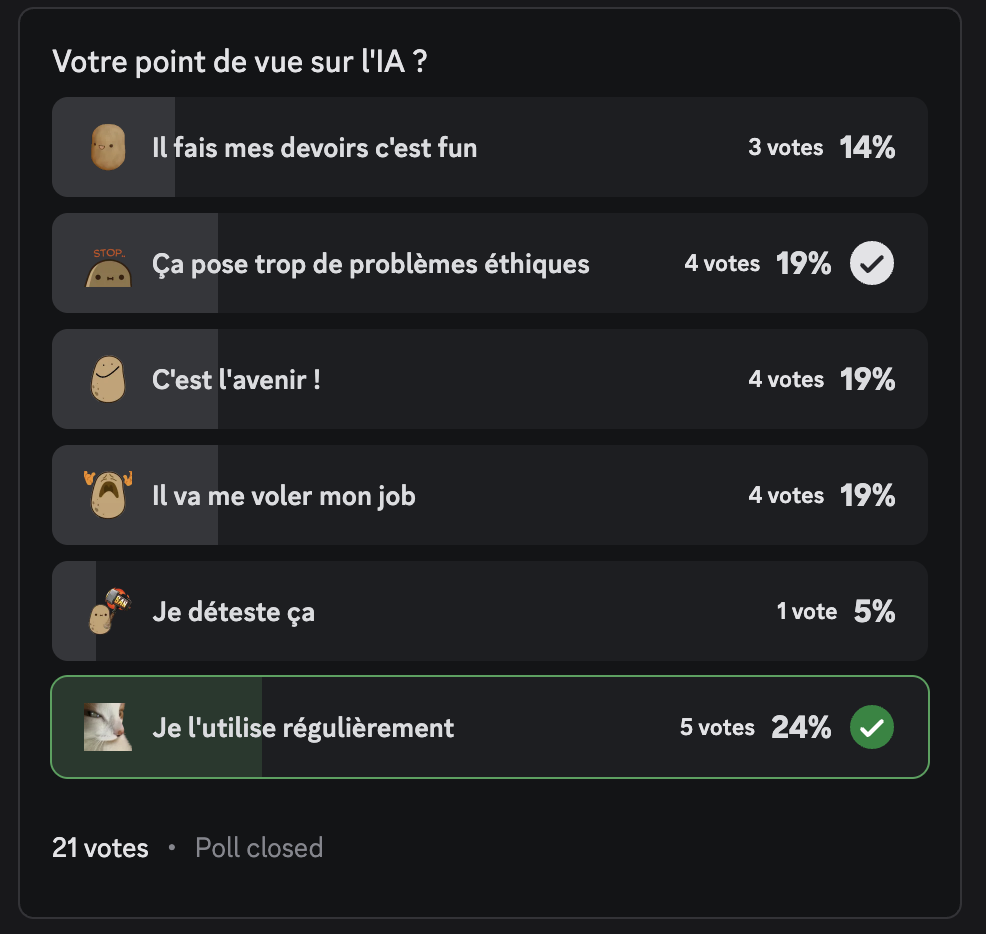Viewport: 986px width, 934px height.
Task: Select the "C'est l'avenir !" poll choice
Action: coord(450,379)
